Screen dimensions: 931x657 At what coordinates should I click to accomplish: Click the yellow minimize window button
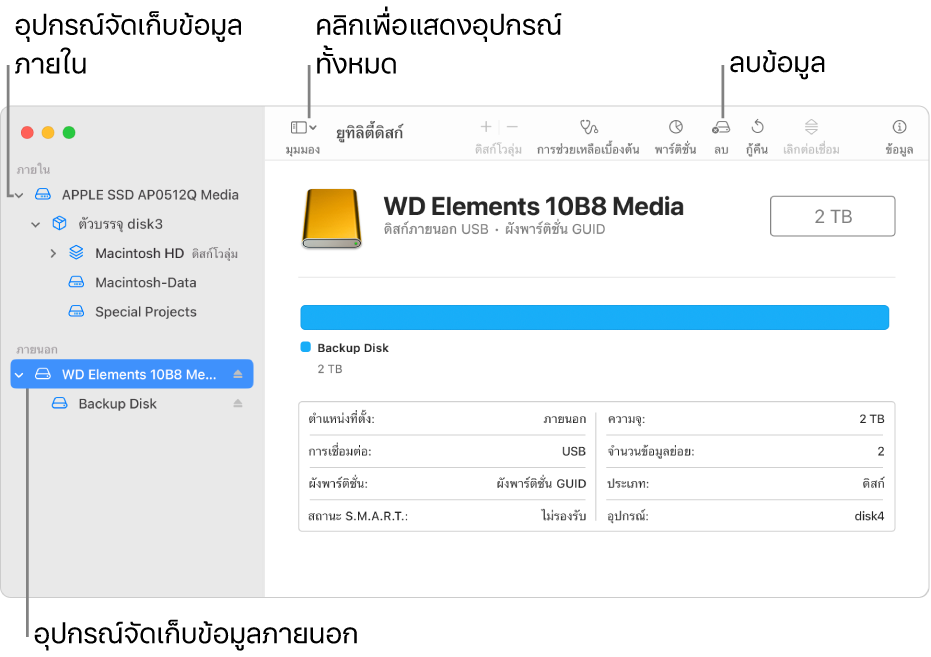click(x=48, y=132)
